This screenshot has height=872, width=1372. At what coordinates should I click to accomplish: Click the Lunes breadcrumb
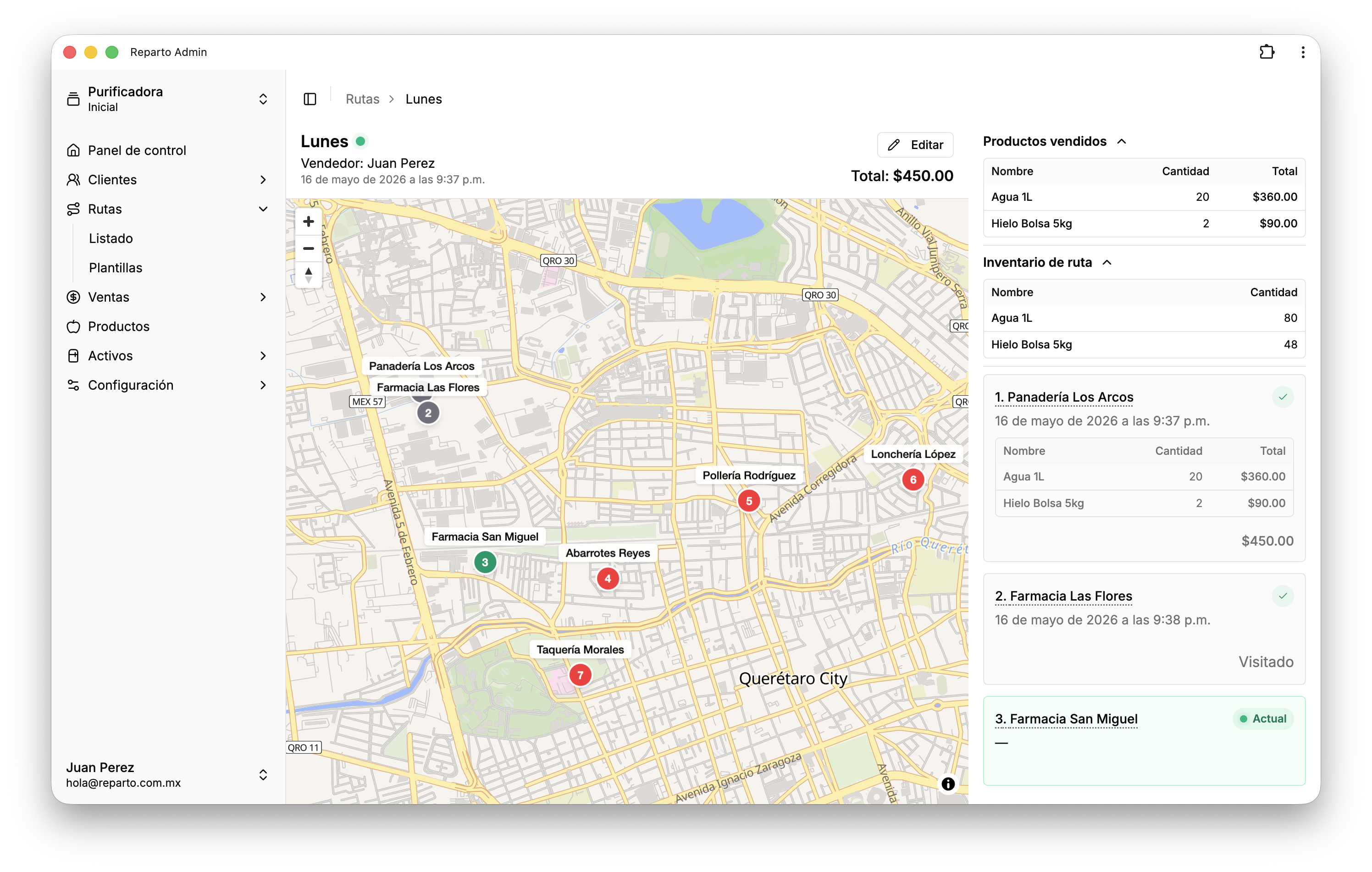424,99
